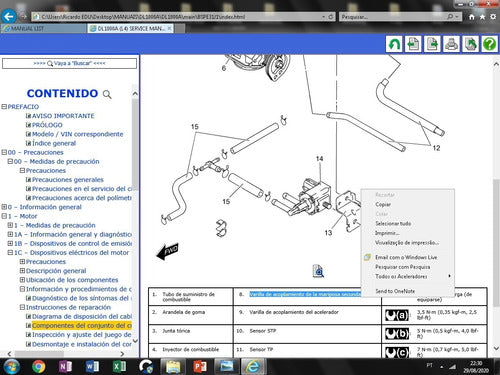Collapse 1C - Dispositivos eléctricos del motor
Image resolution: width=500 pixels, height=375 pixels.
click(x=10, y=253)
